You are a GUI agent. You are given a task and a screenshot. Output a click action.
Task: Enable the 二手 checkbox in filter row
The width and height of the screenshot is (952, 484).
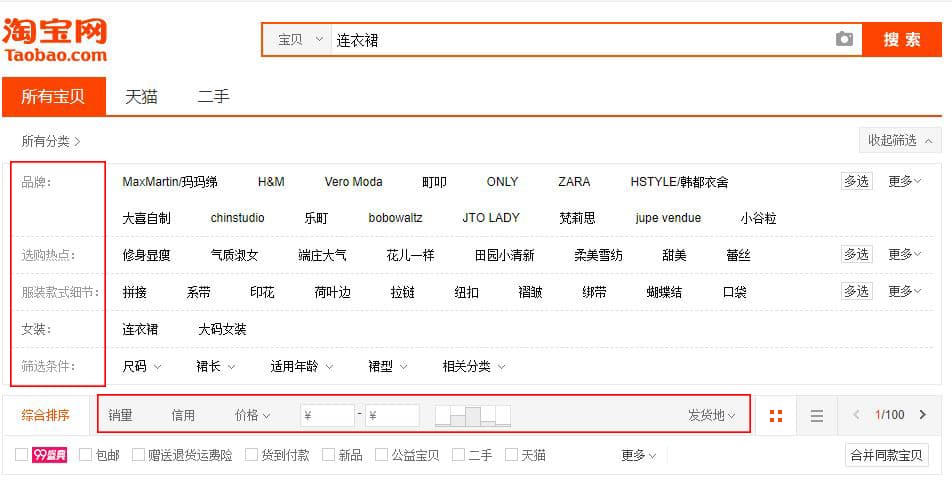(x=458, y=454)
